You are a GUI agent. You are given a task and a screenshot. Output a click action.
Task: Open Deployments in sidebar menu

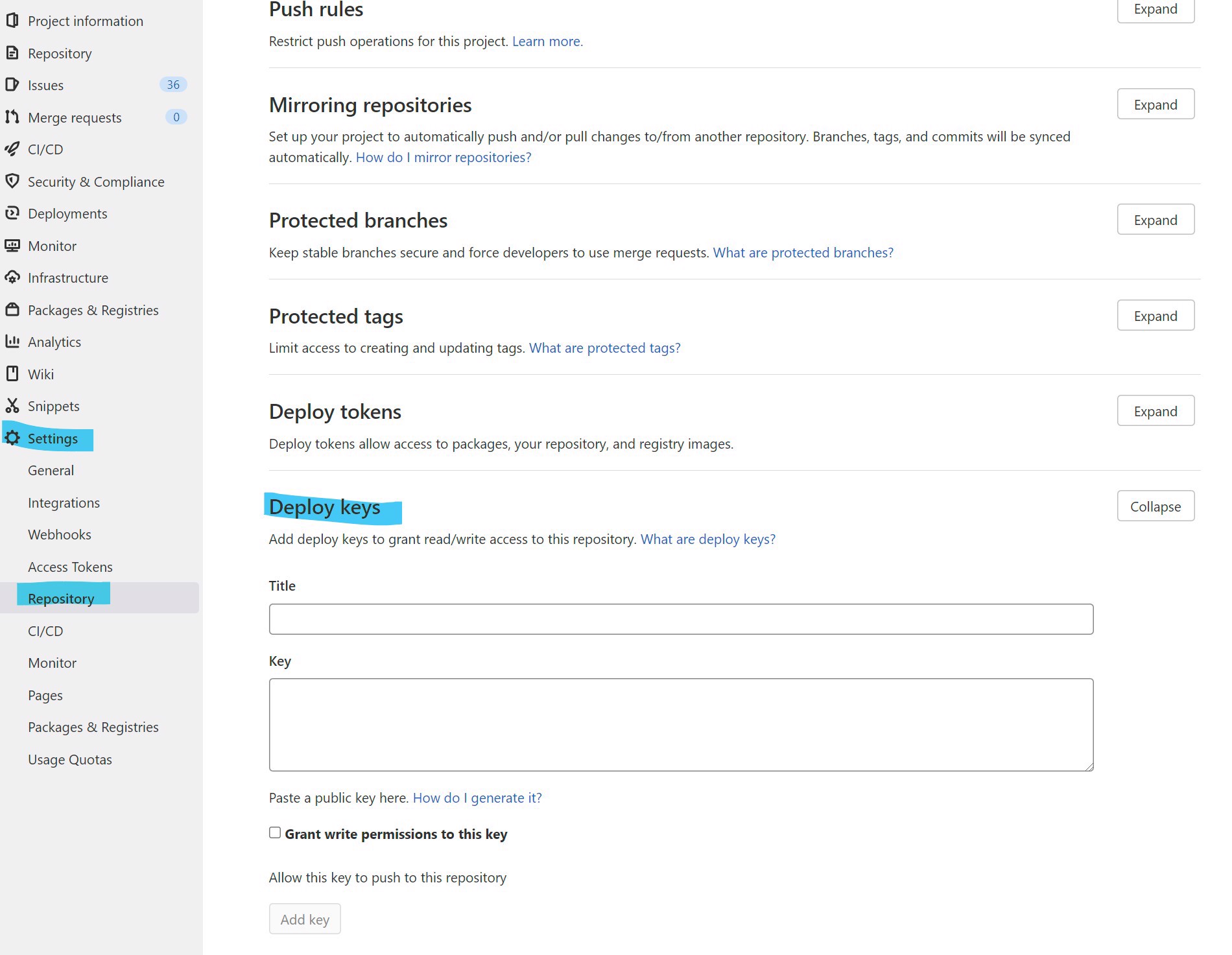pyautogui.click(x=67, y=213)
